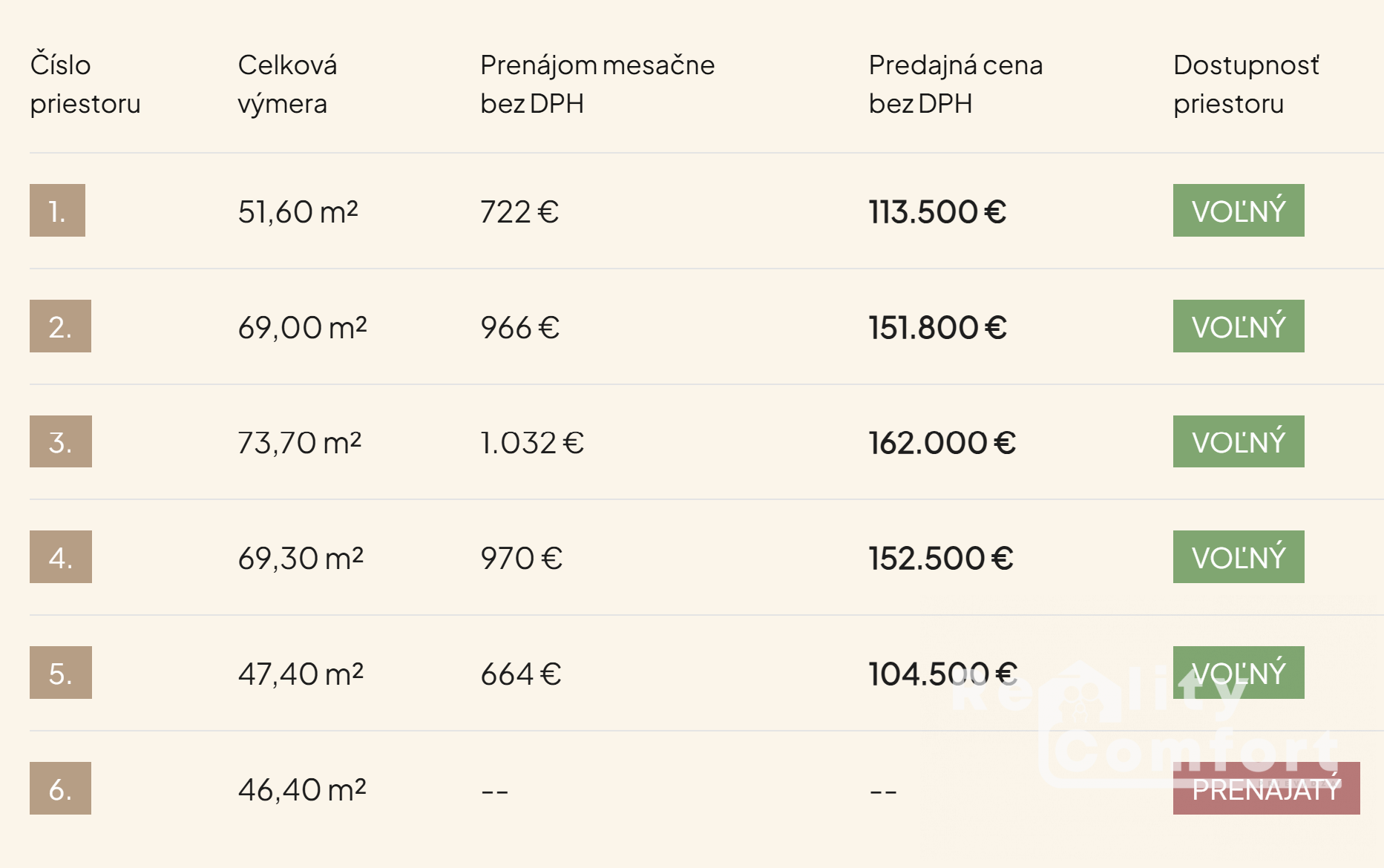The height and width of the screenshot is (868, 1384).
Task: Select the 1.032 € monthly rent value
Action: 532,443
